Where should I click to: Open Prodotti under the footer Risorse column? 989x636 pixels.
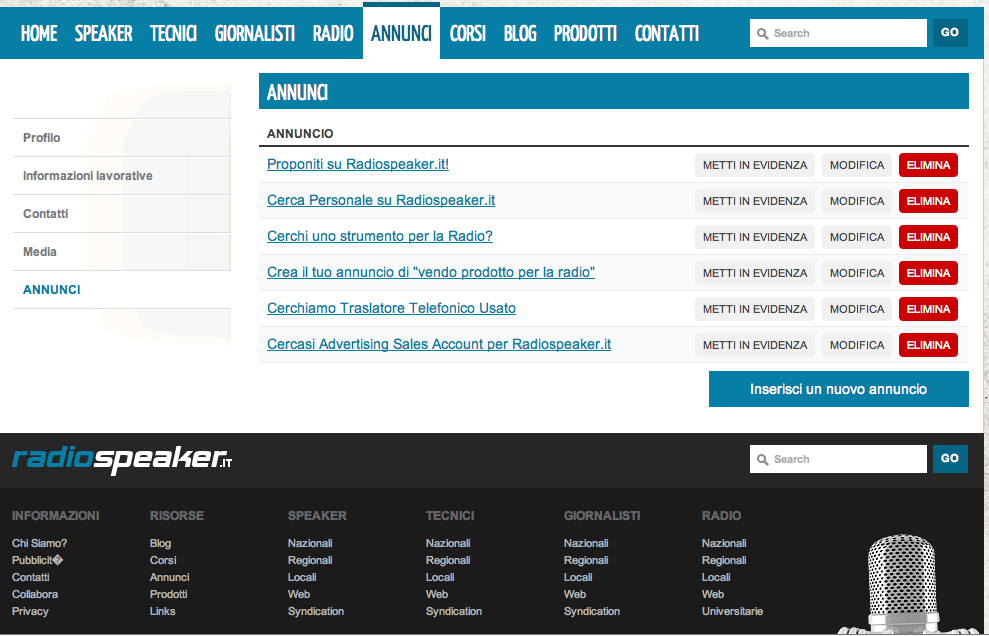[168, 594]
